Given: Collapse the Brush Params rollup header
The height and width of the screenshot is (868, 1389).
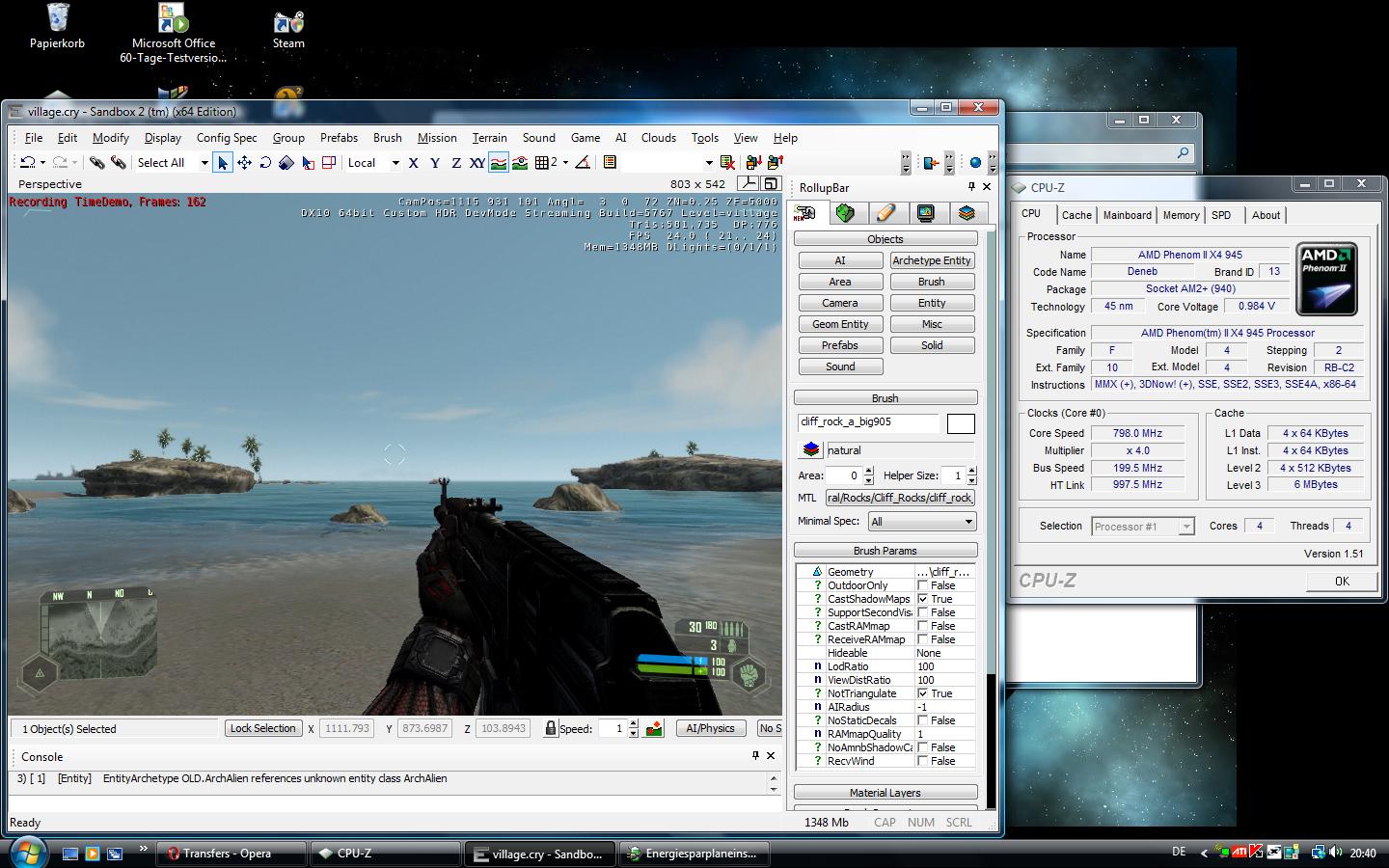Looking at the screenshot, I should (885, 551).
